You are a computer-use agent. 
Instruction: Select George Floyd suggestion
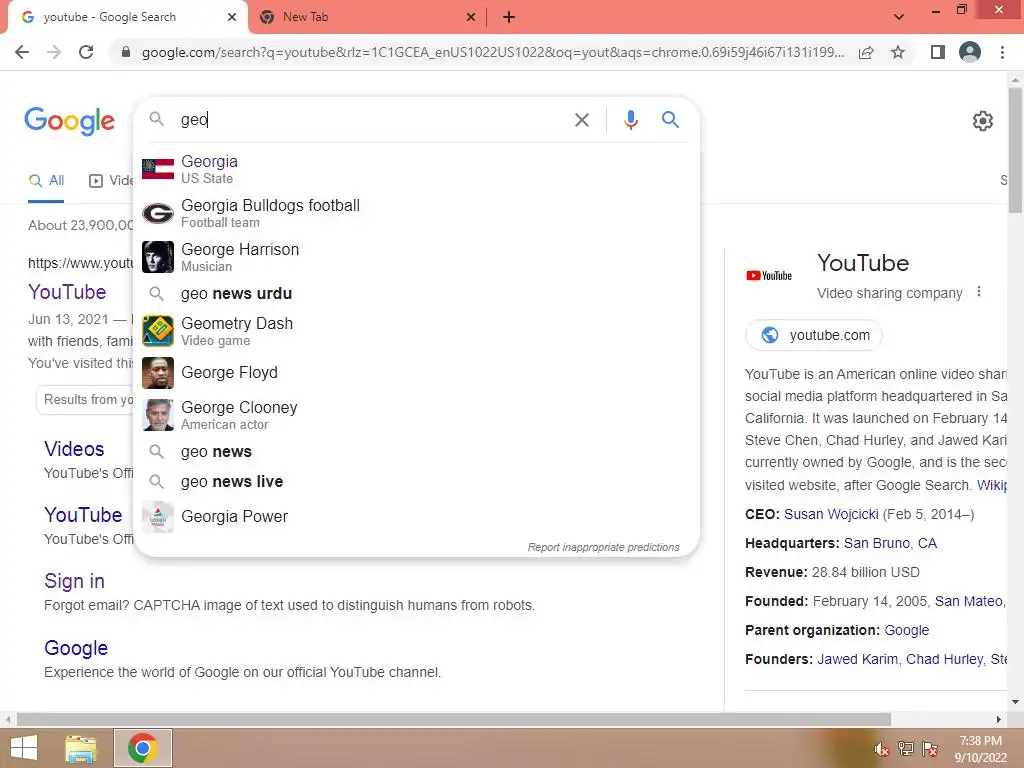[x=417, y=373]
